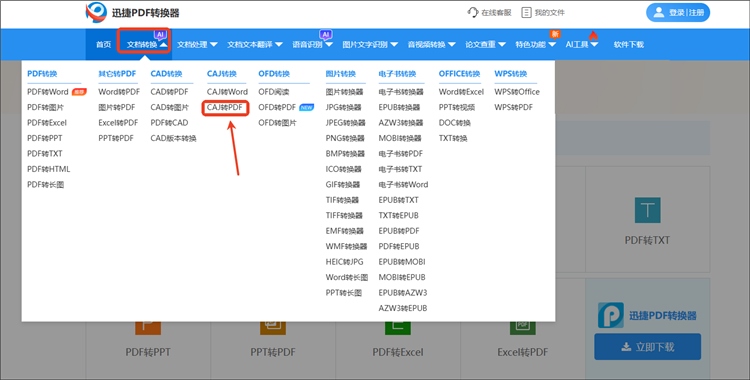The height and width of the screenshot is (380, 750).
Task: Open GIF转换器 entry
Action: click(x=343, y=184)
